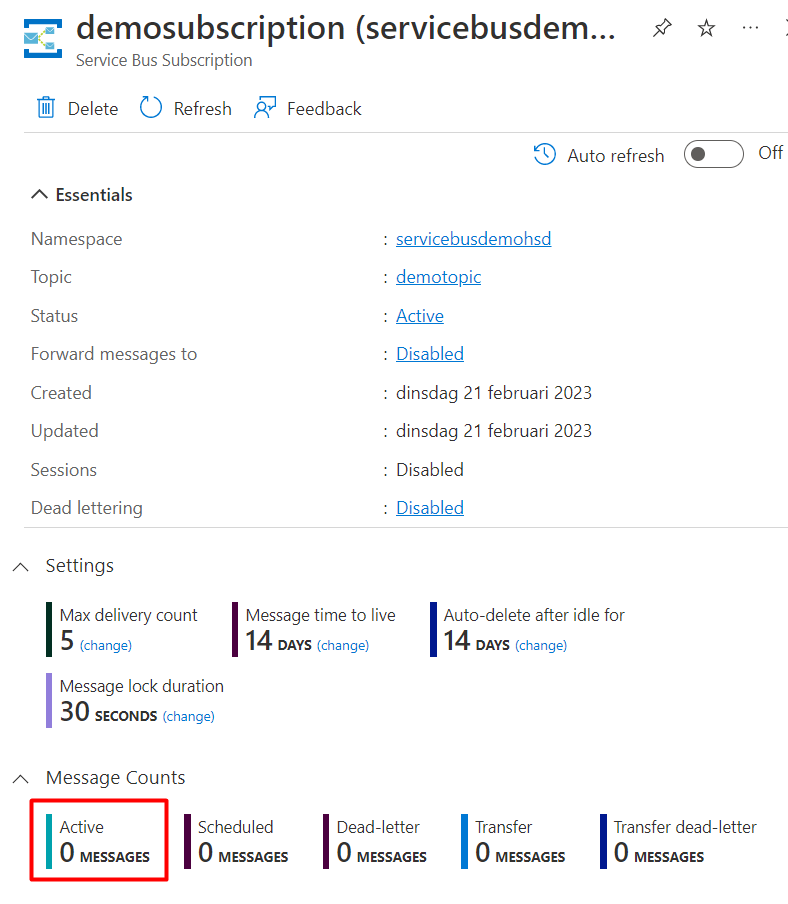
Task: Click the Sessions Disabled value
Action: point(429,470)
